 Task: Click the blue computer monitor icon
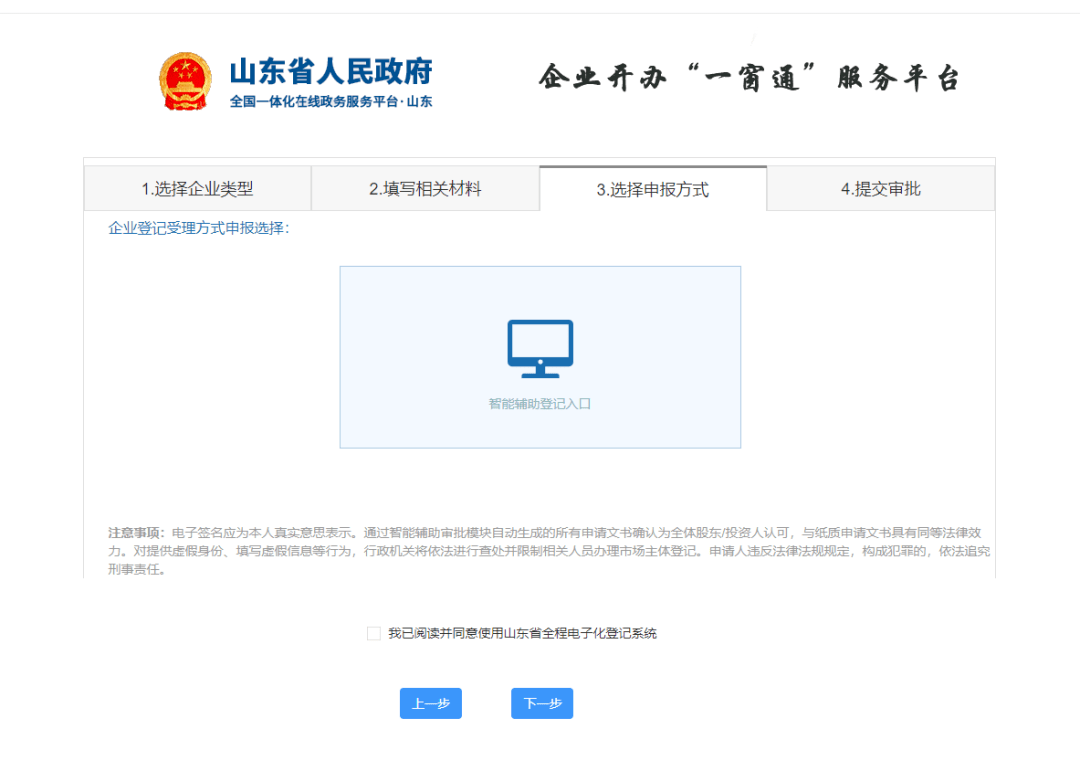pyautogui.click(x=540, y=349)
